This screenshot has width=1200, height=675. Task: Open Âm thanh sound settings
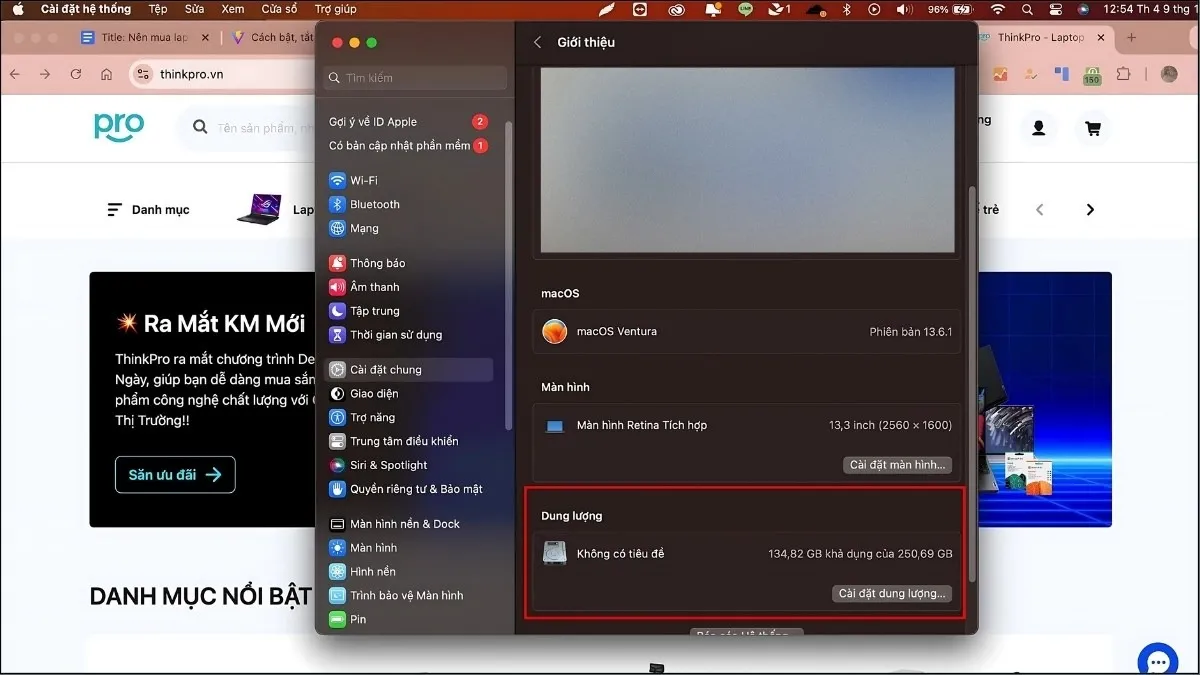tap(374, 287)
